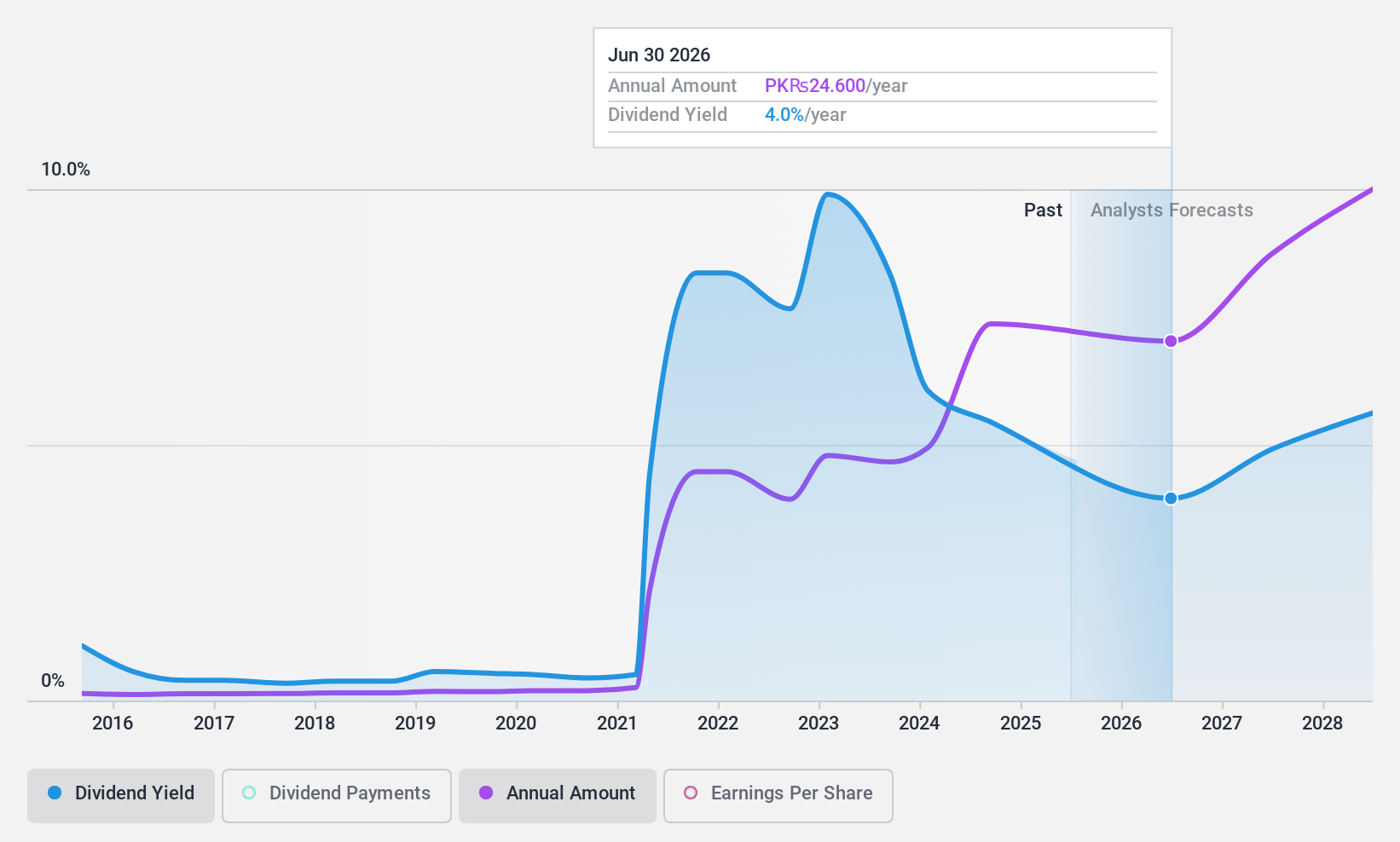
Task: Select the 2024 axis label
Action: pos(919,724)
